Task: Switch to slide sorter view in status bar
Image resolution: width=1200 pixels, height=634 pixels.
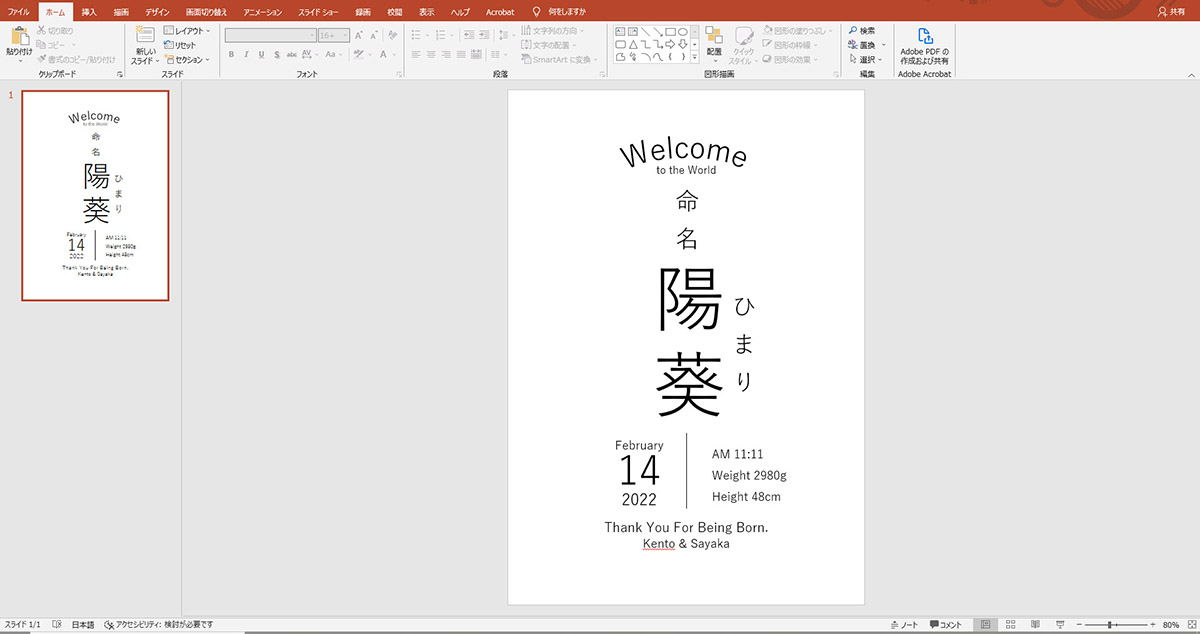Action: point(1010,625)
